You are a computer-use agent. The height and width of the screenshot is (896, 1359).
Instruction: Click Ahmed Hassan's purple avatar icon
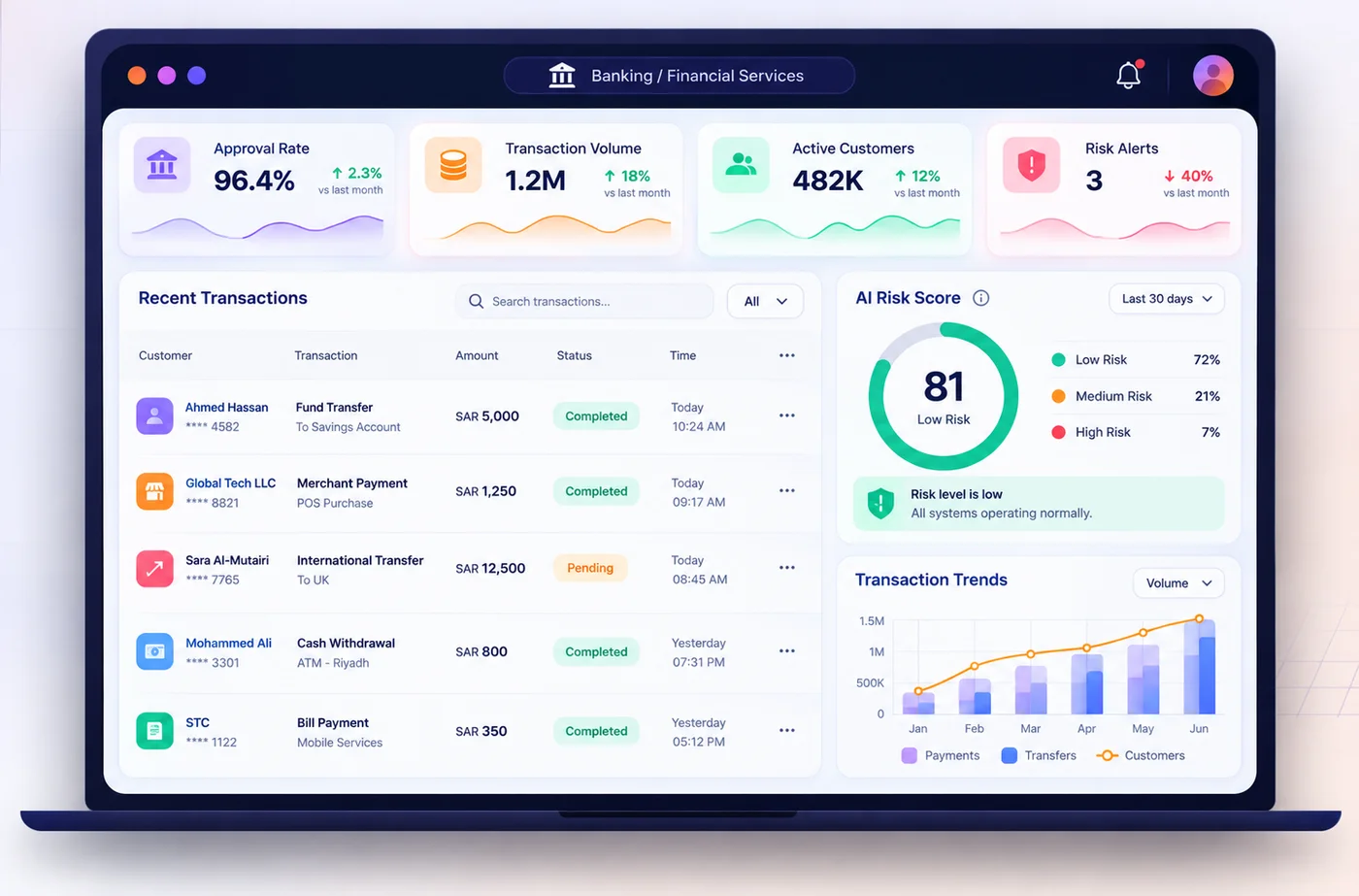[x=154, y=415]
